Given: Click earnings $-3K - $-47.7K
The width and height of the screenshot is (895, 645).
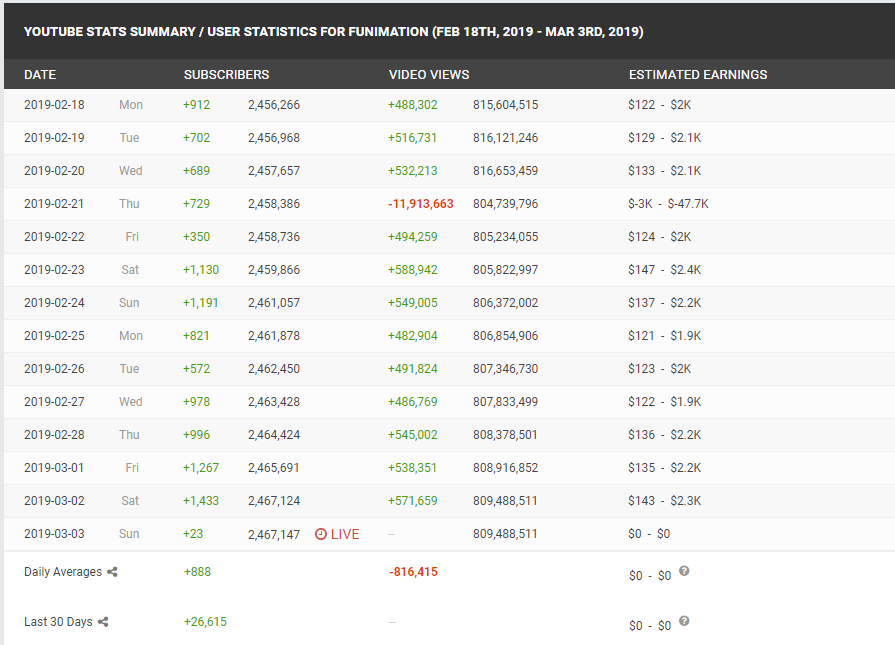Looking at the screenshot, I should pos(668,204).
